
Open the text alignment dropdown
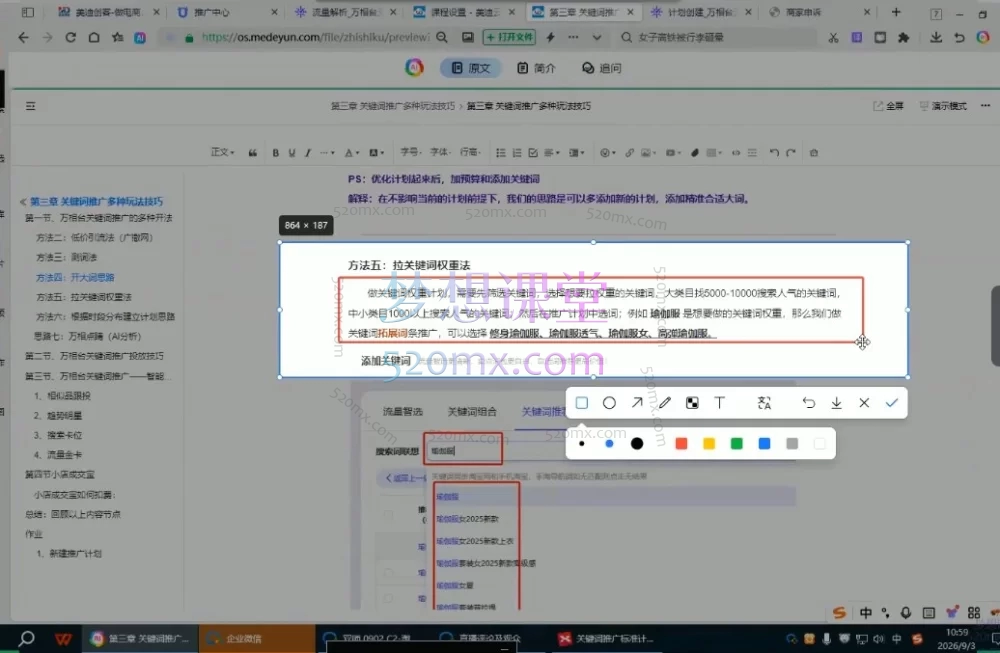(552, 153)
